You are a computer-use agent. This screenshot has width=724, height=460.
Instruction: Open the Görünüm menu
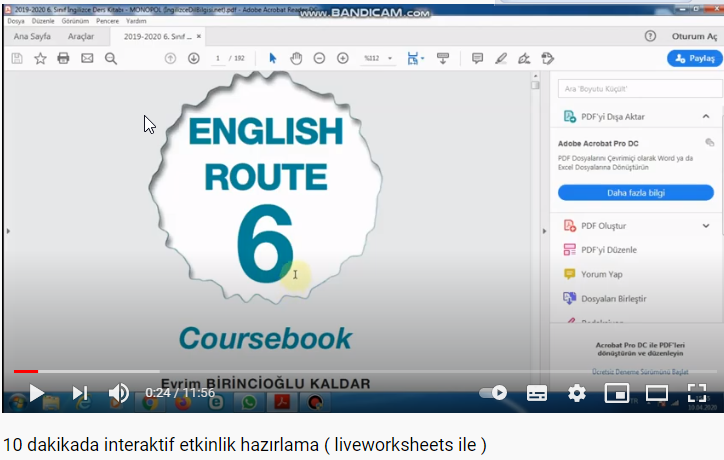[x=75, y=21]
